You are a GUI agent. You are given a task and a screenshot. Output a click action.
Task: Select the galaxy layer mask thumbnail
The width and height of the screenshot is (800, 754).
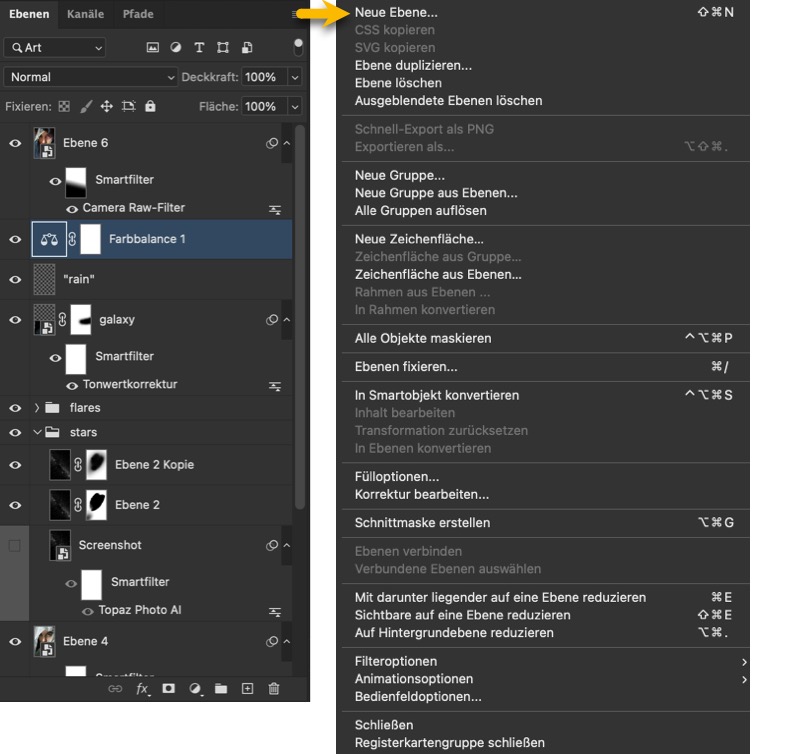click(81, 319)
